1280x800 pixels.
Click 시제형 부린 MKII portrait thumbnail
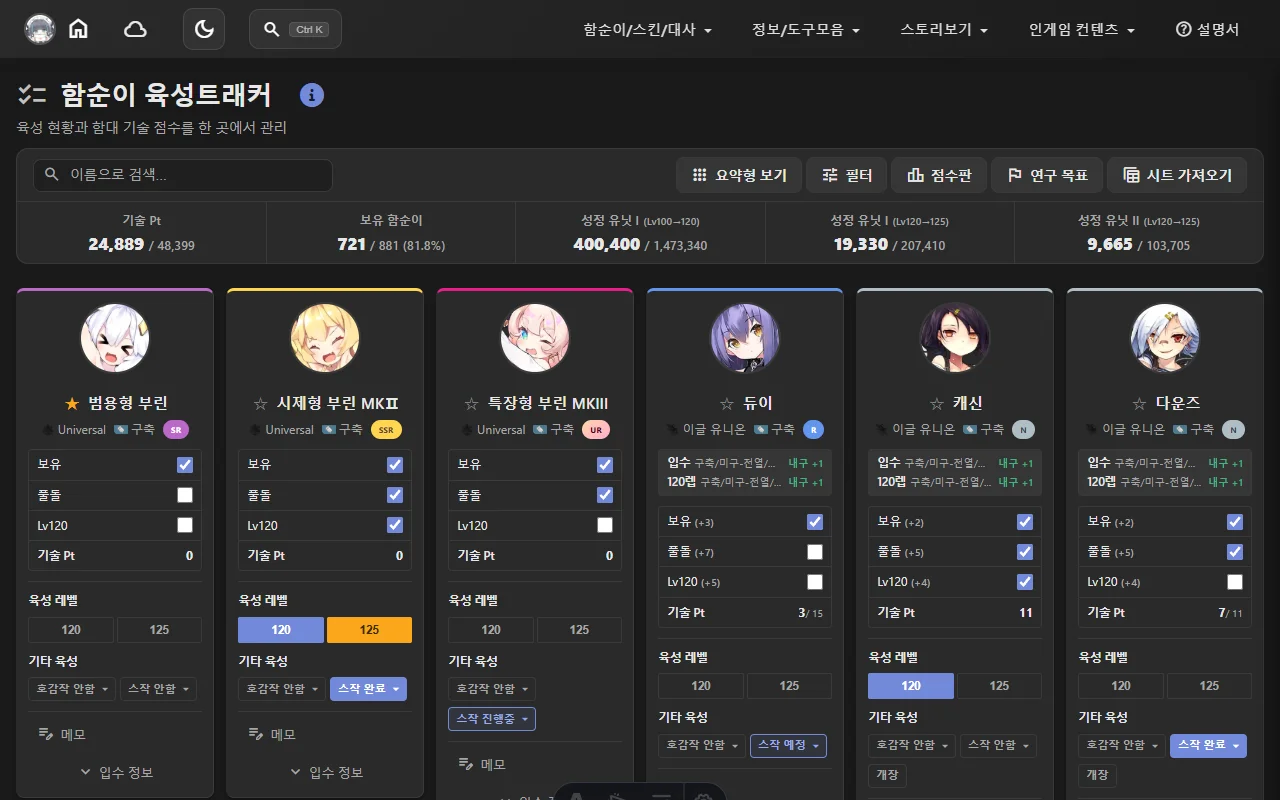pyautogui.click(x=325, y=338)
